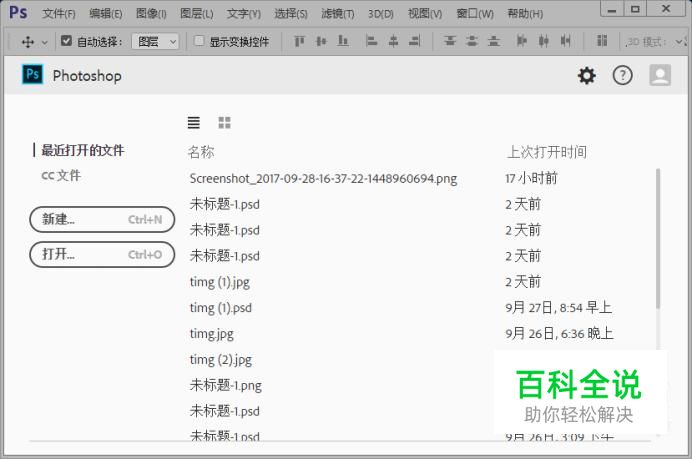Toggle the 自动选择 checkbox
The width and height of the screenshot is (692, 459).
(66, 41)
